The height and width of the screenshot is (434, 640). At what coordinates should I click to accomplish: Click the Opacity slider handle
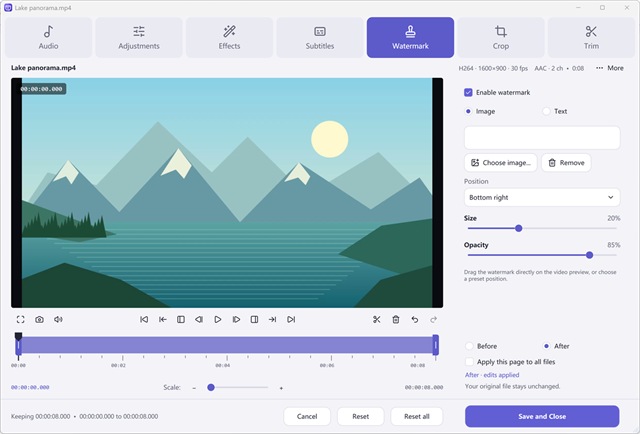pos(589,255)
